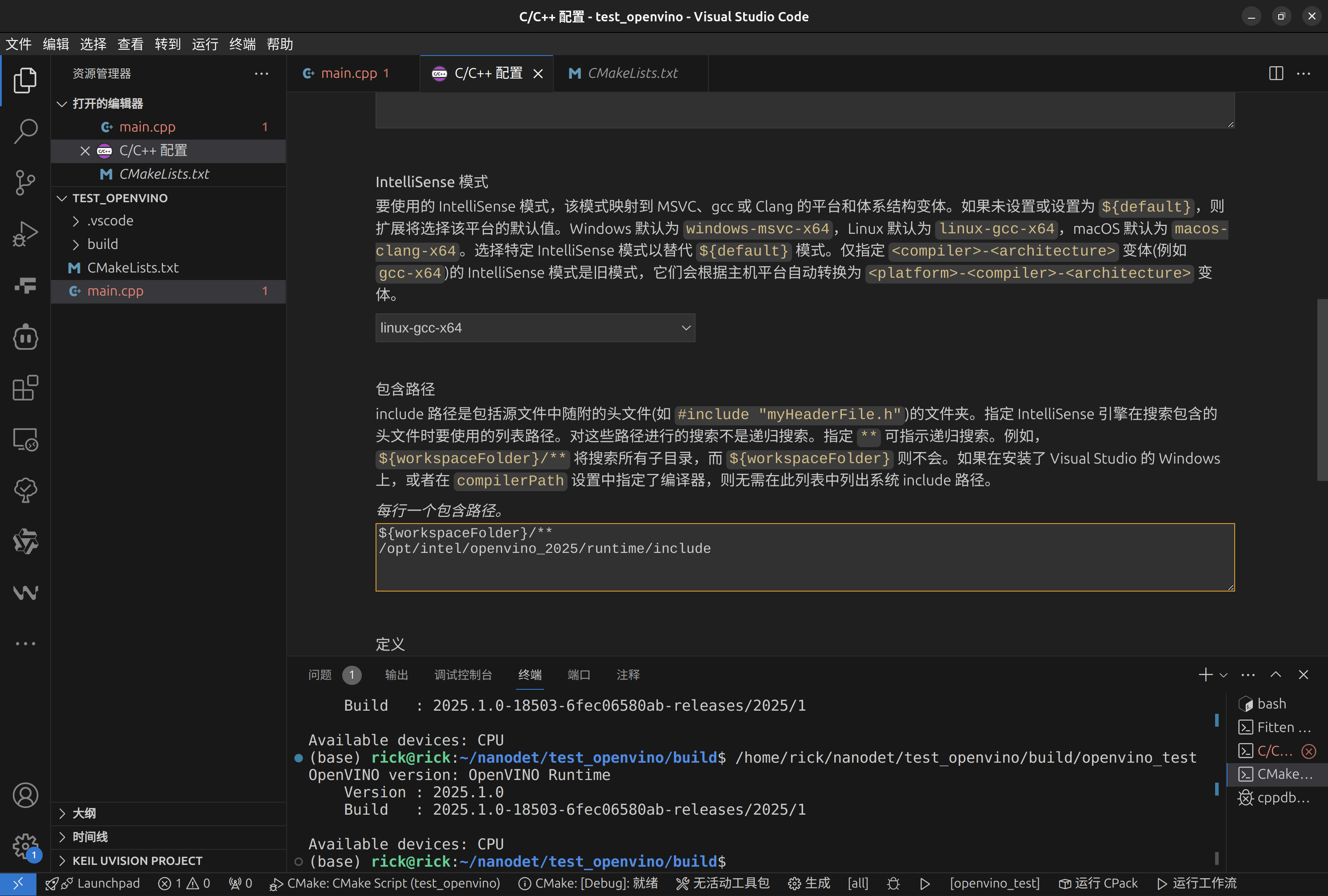This screenshot has width=1328, height=896.
Task: Click the [openvino_test] launch target
Action: click(x=995, y=884)
